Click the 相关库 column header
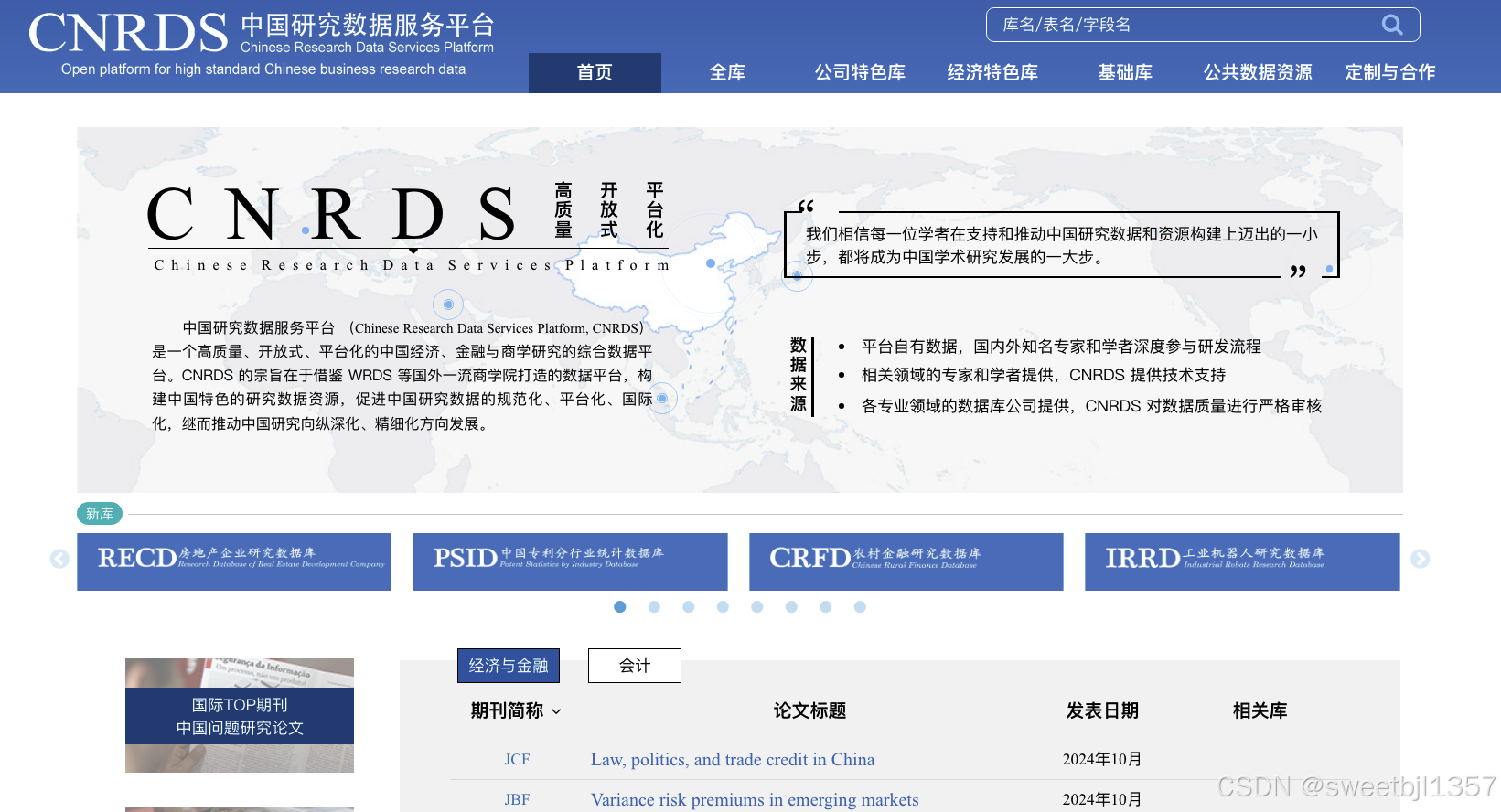 pyautogui.click(x=1260, y=710)
